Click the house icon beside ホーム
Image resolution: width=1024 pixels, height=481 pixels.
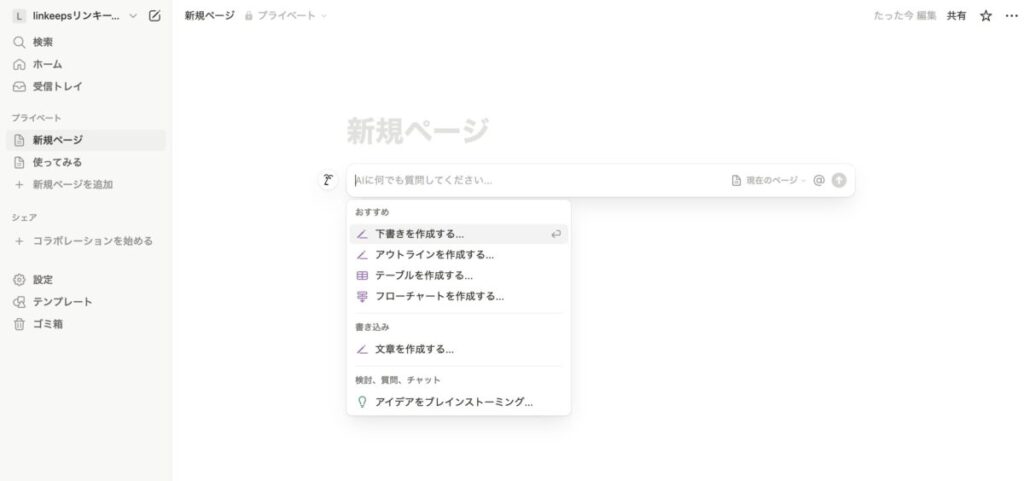tap(20, 65)
